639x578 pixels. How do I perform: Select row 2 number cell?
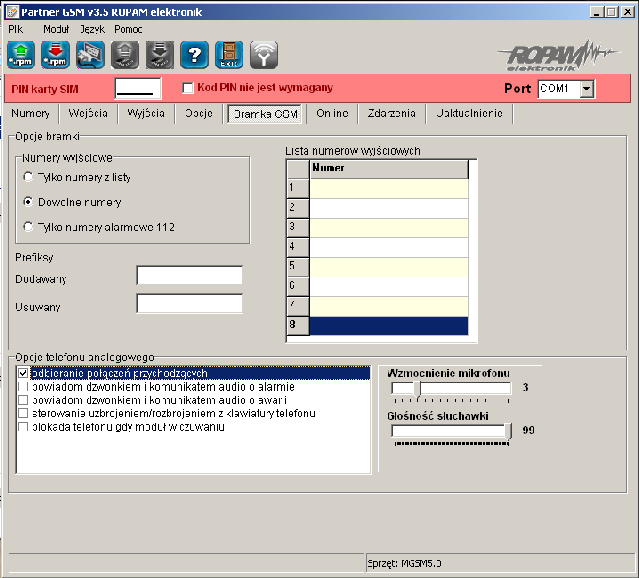pyautogui.click(x=389, y=208)
